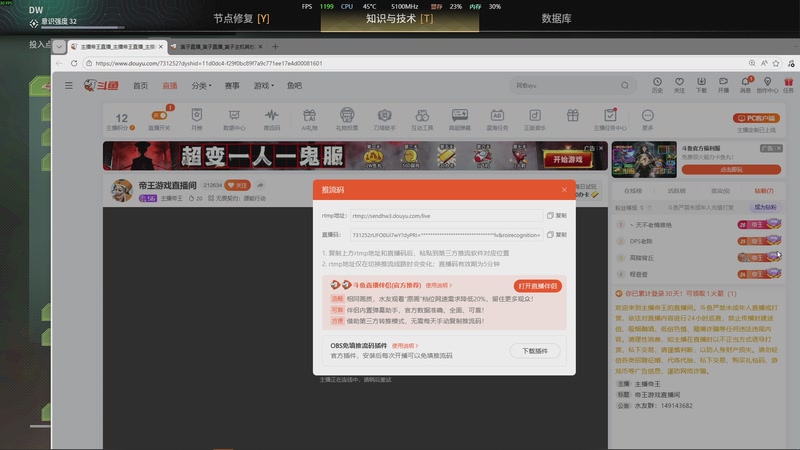800x450 pixels.
Task: Click the rtmp address field
Action: tap(446, 216)
